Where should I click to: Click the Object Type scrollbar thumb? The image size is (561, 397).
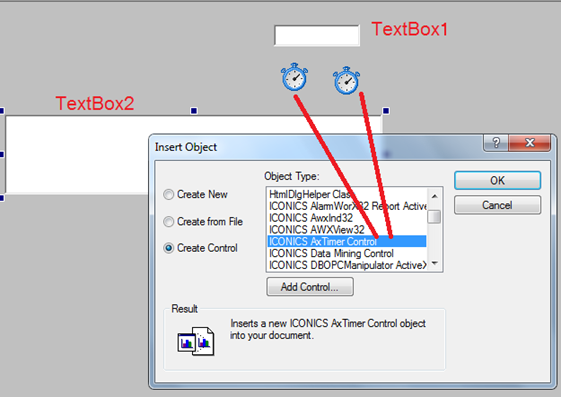pyautogui.click(x=434, y=217)
